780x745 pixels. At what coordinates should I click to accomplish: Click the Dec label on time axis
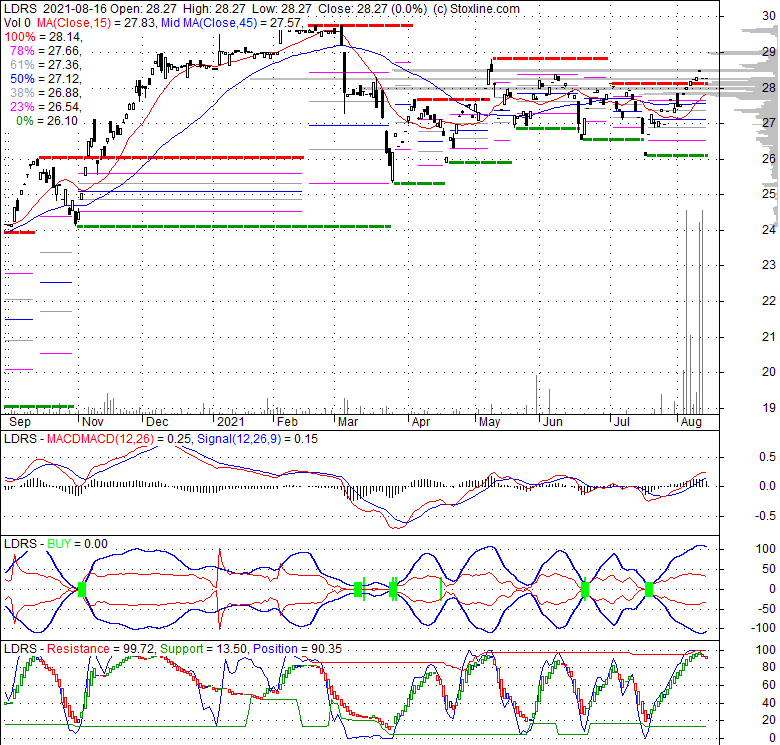[x=157, y=422]
